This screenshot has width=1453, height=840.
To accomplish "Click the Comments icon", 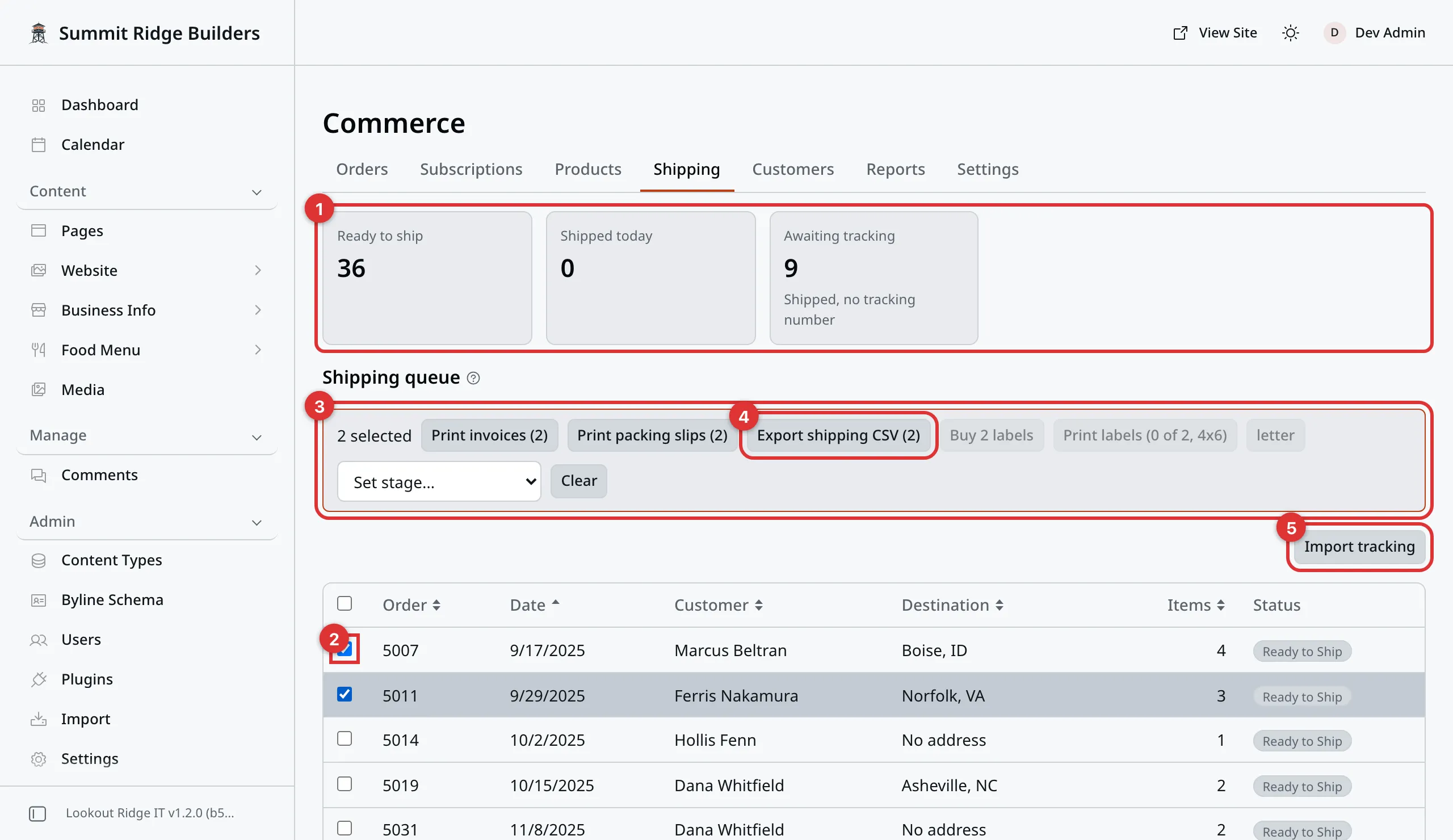I will tap(39, 475).
